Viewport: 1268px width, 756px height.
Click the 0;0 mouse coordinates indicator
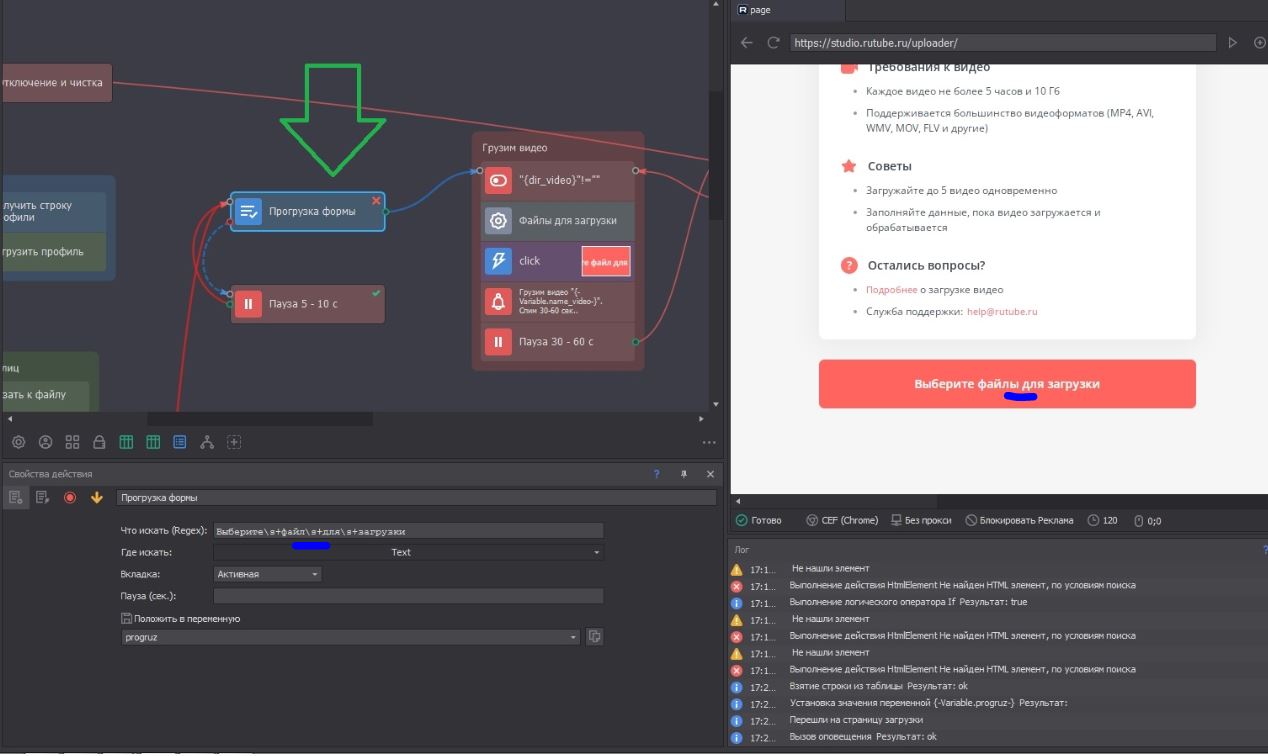pyautogui.click(x=1146, y=520)
